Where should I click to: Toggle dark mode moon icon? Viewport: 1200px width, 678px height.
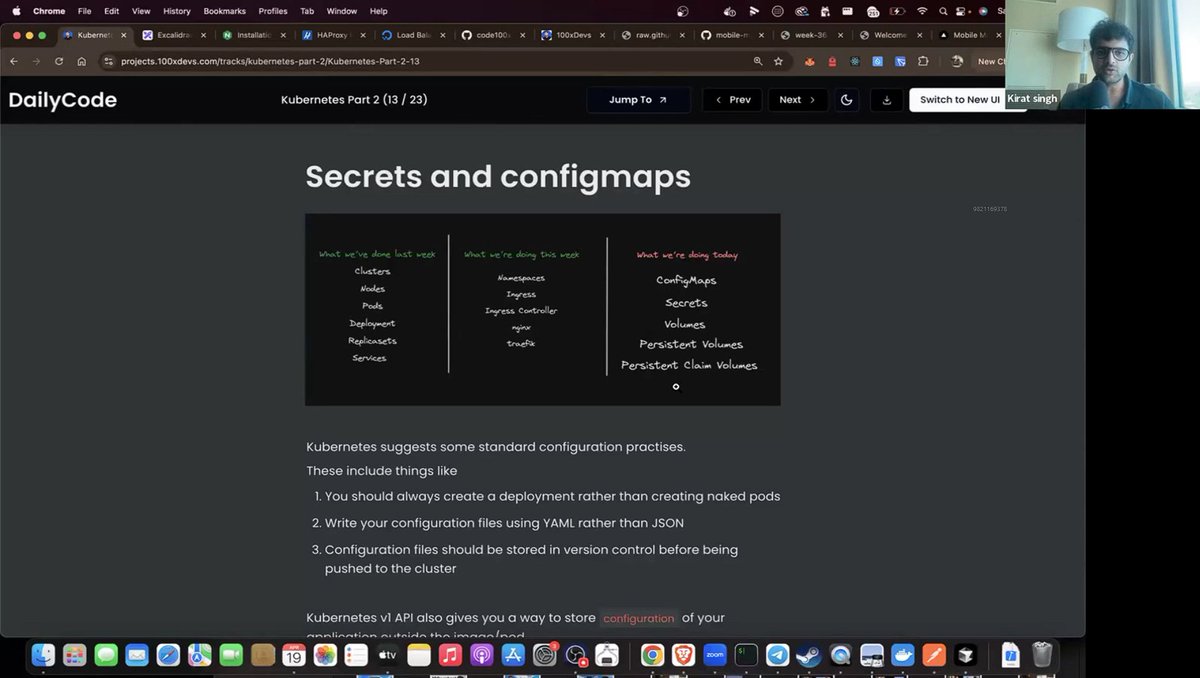(x=847, y=100)
